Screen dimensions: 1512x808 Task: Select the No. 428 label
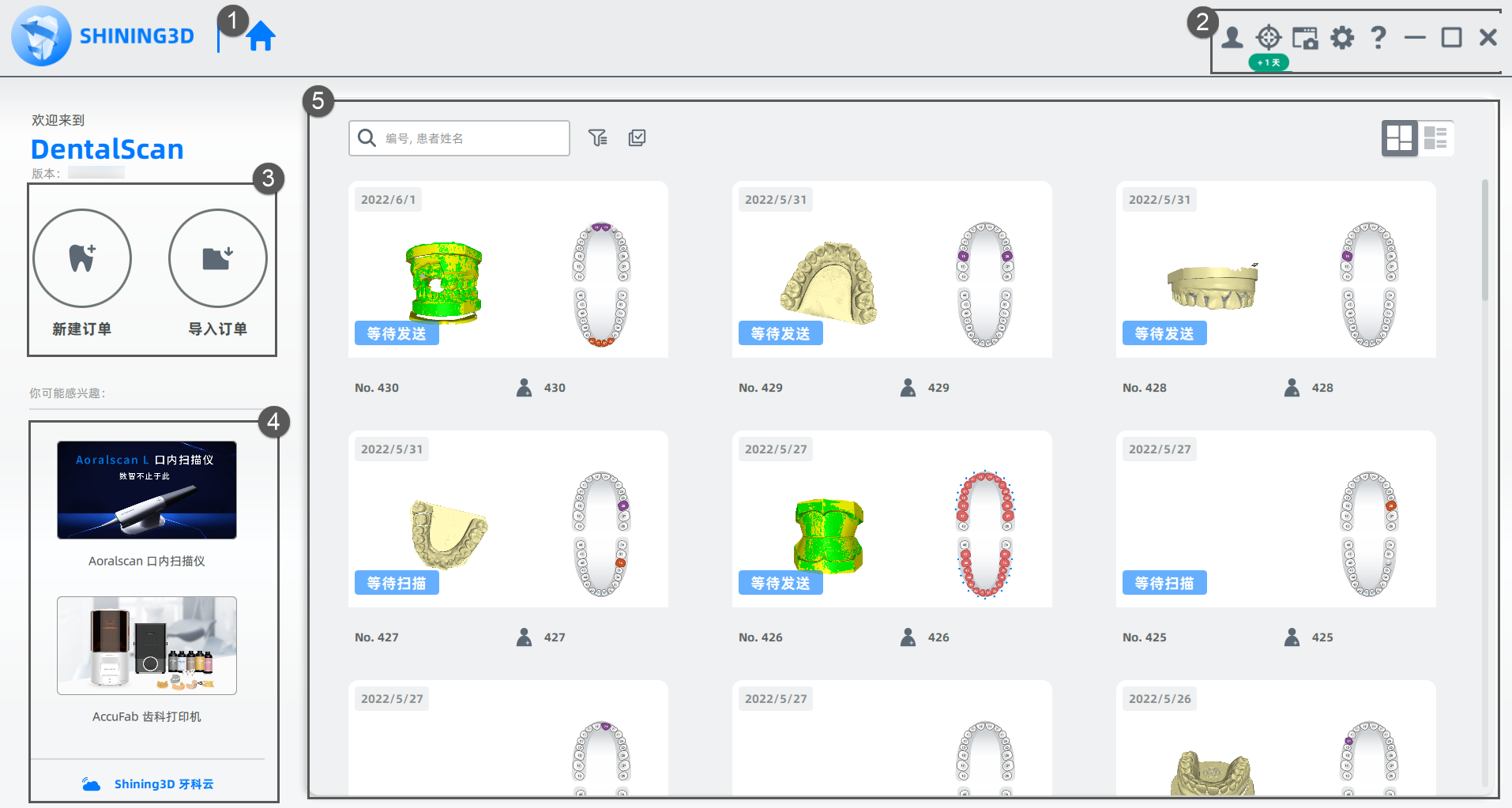[1145, 388]
